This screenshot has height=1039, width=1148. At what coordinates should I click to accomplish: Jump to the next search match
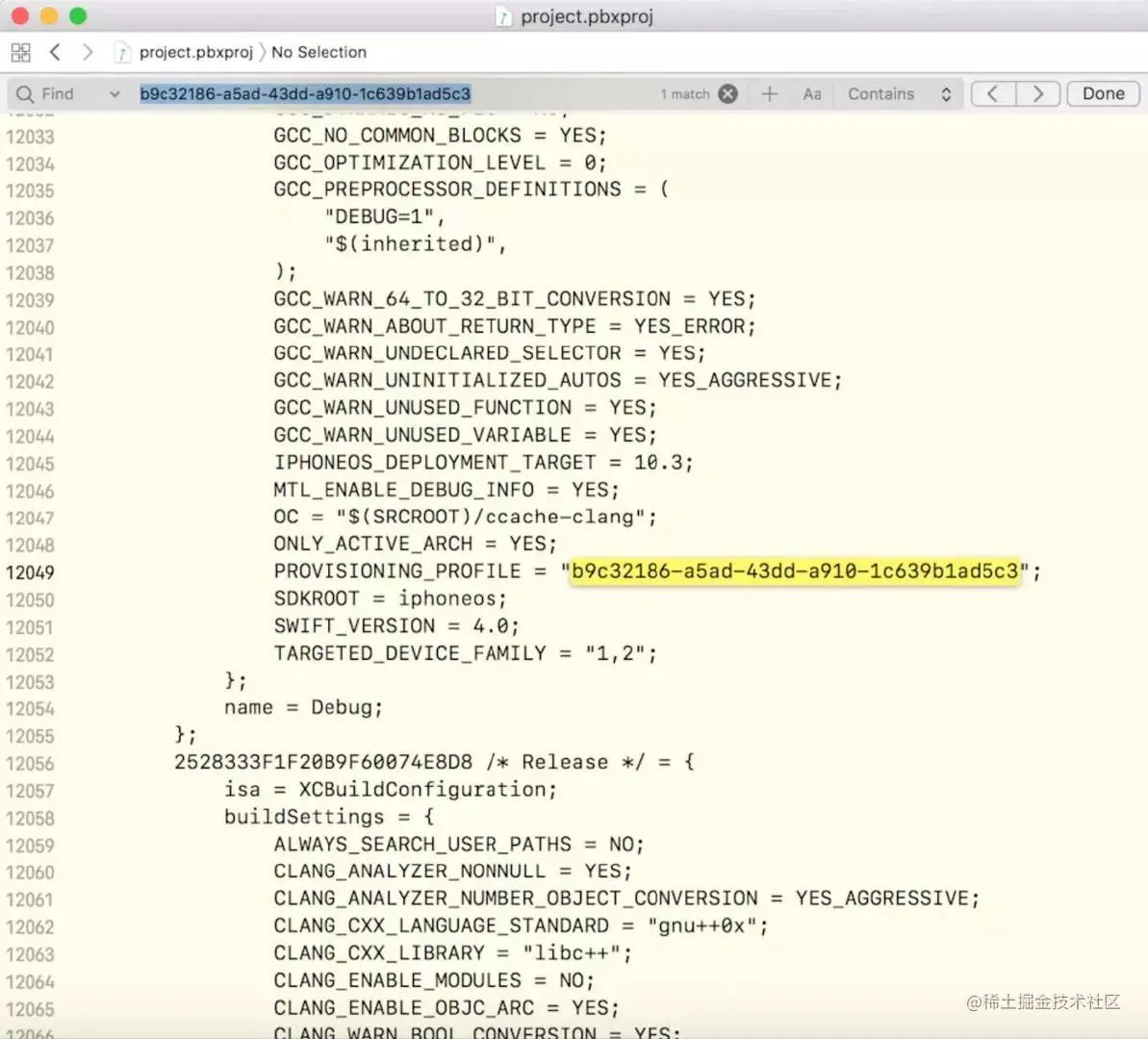[1038, 93]
